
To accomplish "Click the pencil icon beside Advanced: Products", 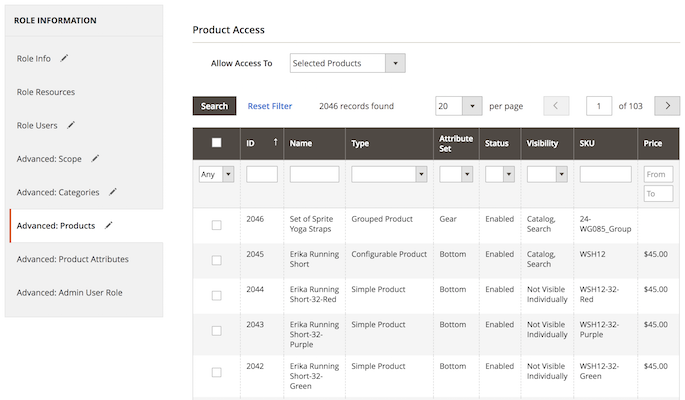I will tap(108, 225).
